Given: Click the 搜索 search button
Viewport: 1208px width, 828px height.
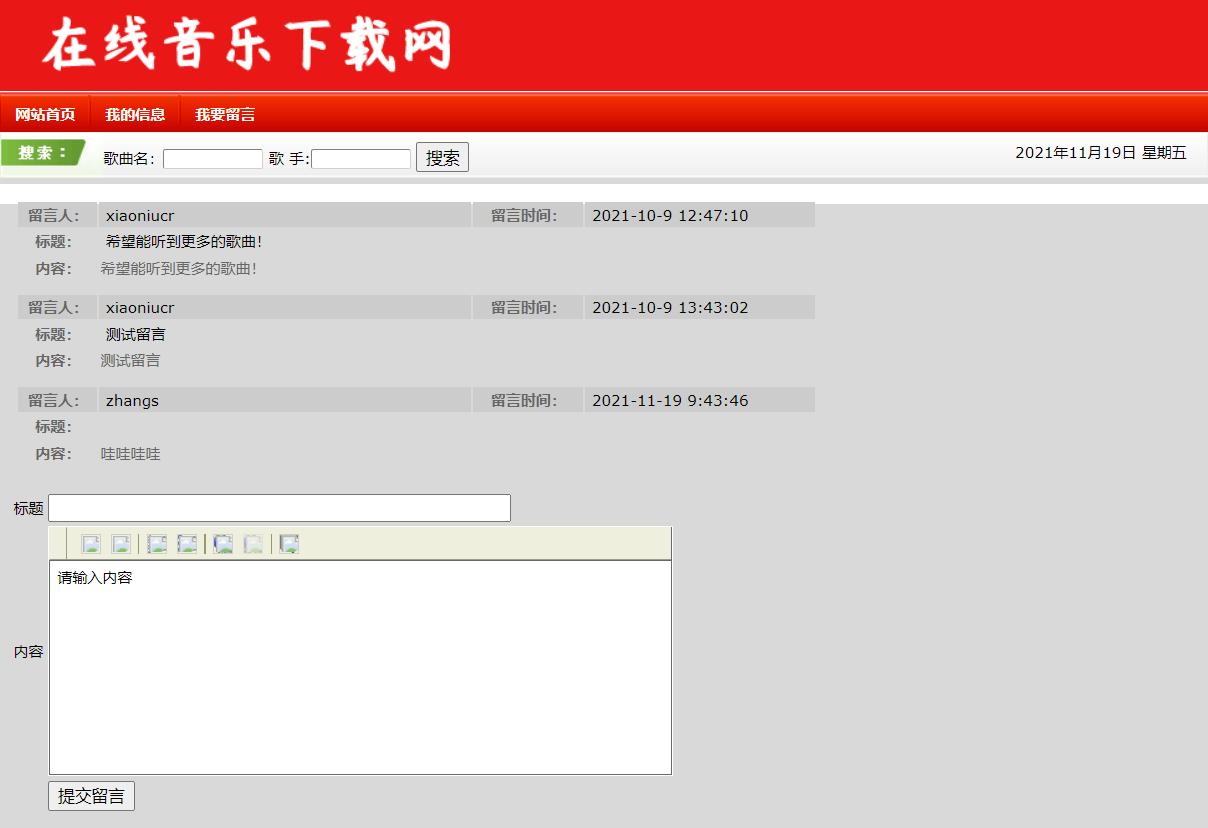Looking at the screenshot, I should [442, 156].
